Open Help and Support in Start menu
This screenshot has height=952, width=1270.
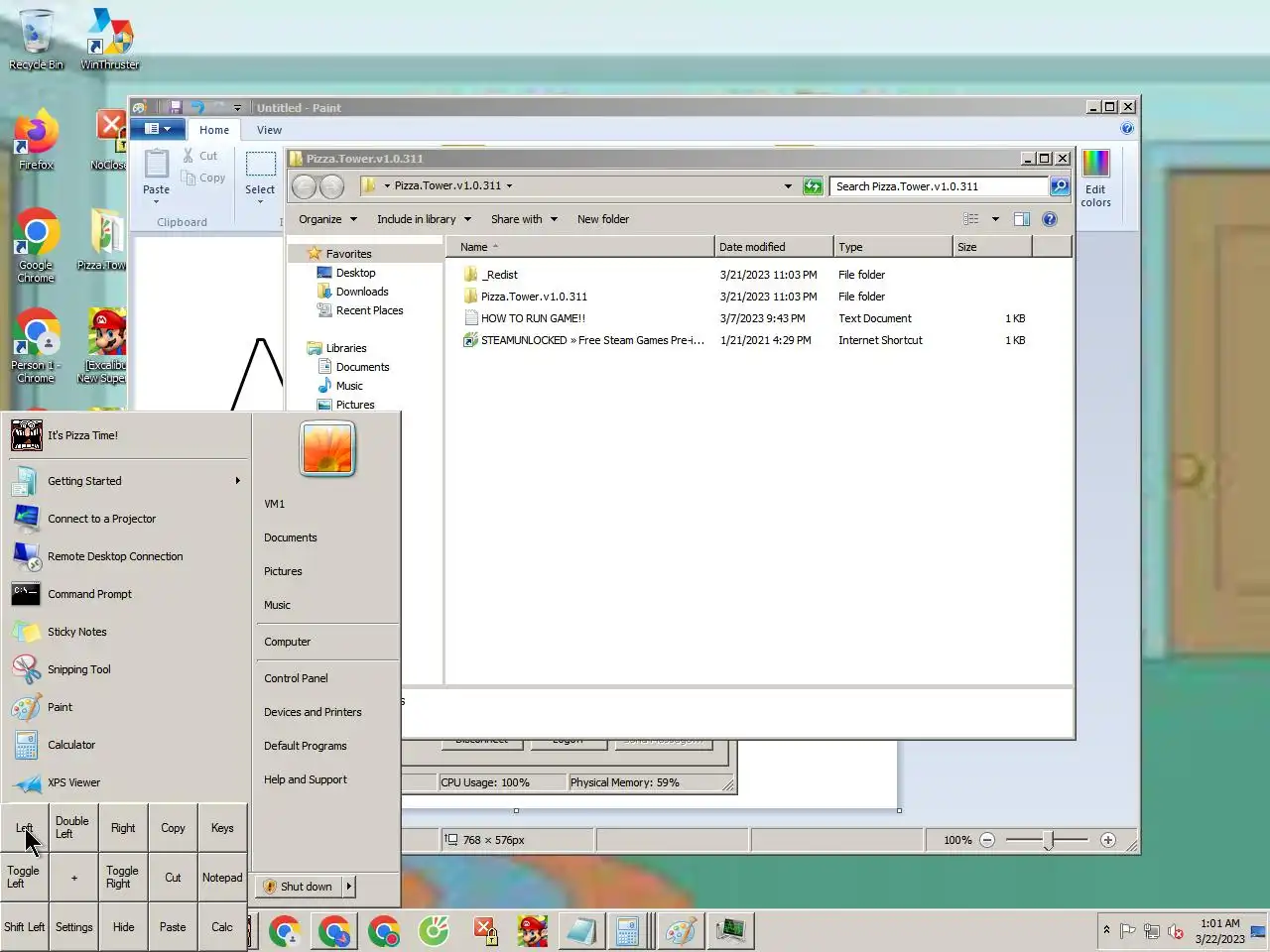click(x=326, y=779)
